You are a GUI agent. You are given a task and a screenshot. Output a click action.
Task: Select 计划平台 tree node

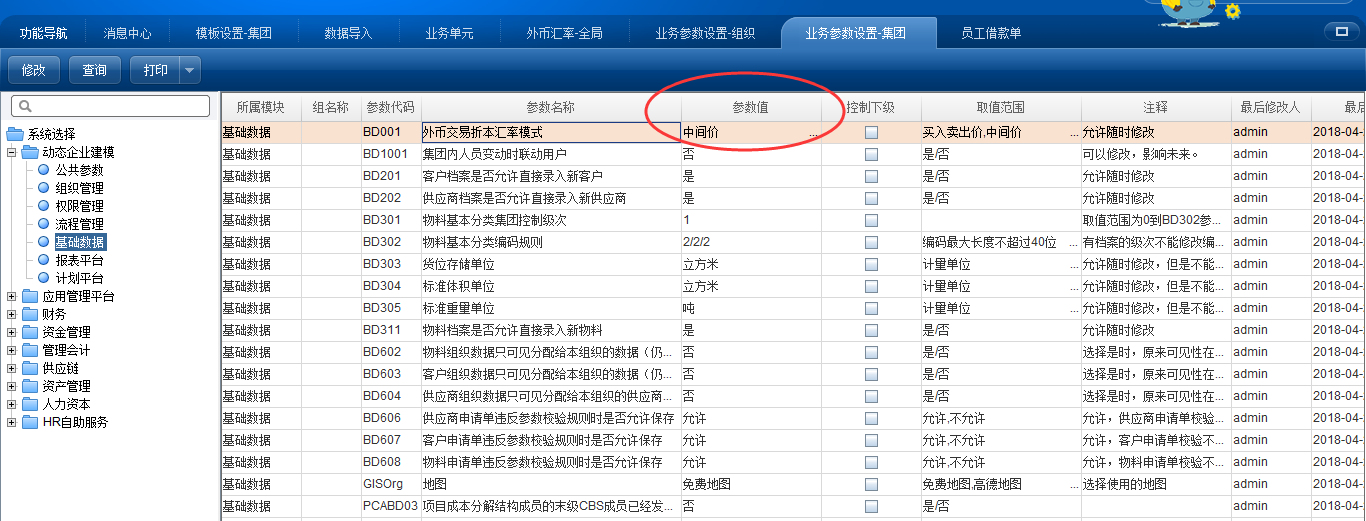coord(80,278)
